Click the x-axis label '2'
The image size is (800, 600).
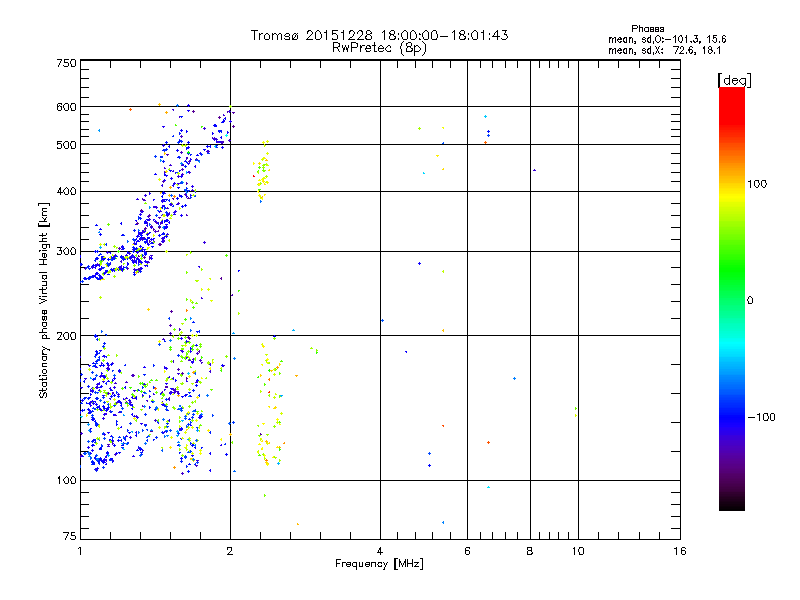point(230,551)
